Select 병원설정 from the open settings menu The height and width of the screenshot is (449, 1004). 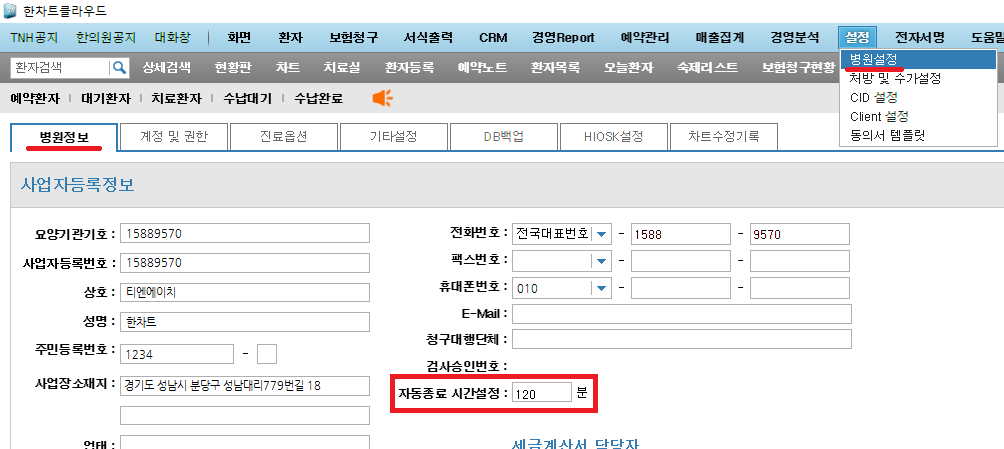point(874,60)
